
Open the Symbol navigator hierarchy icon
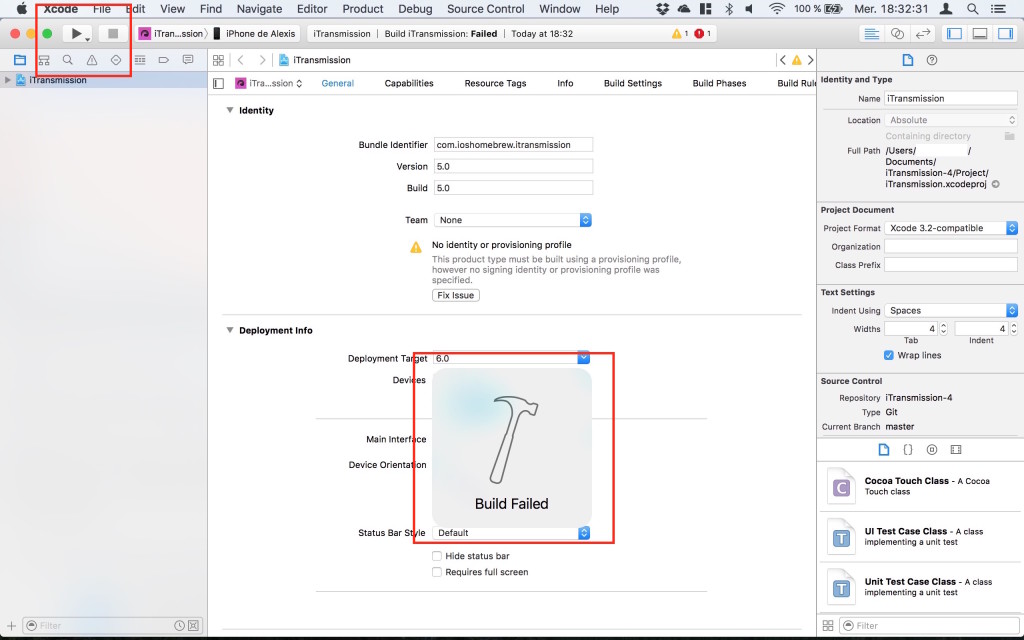44,60
